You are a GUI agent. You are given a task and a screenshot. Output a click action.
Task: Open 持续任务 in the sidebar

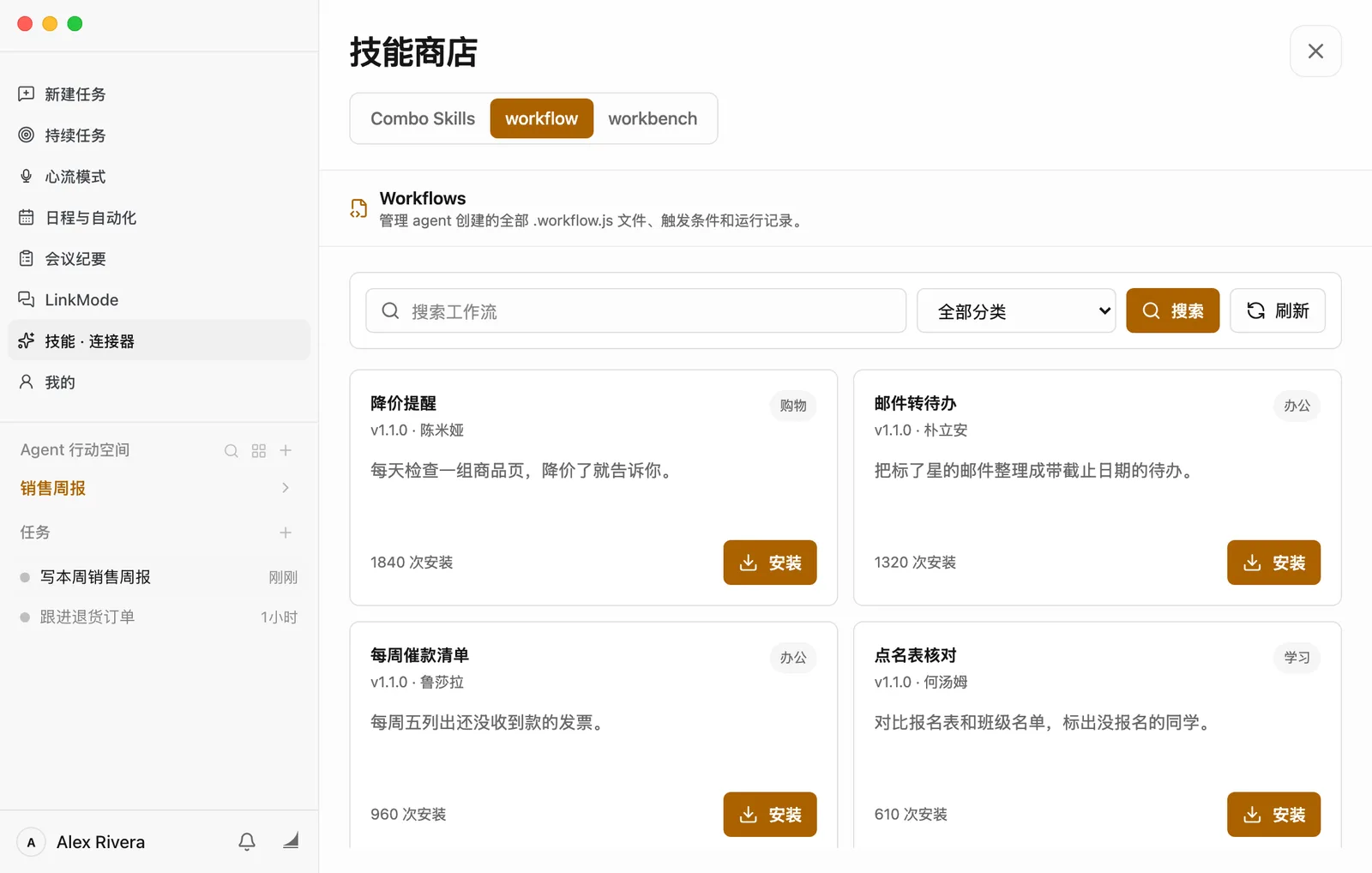point(159,135)
